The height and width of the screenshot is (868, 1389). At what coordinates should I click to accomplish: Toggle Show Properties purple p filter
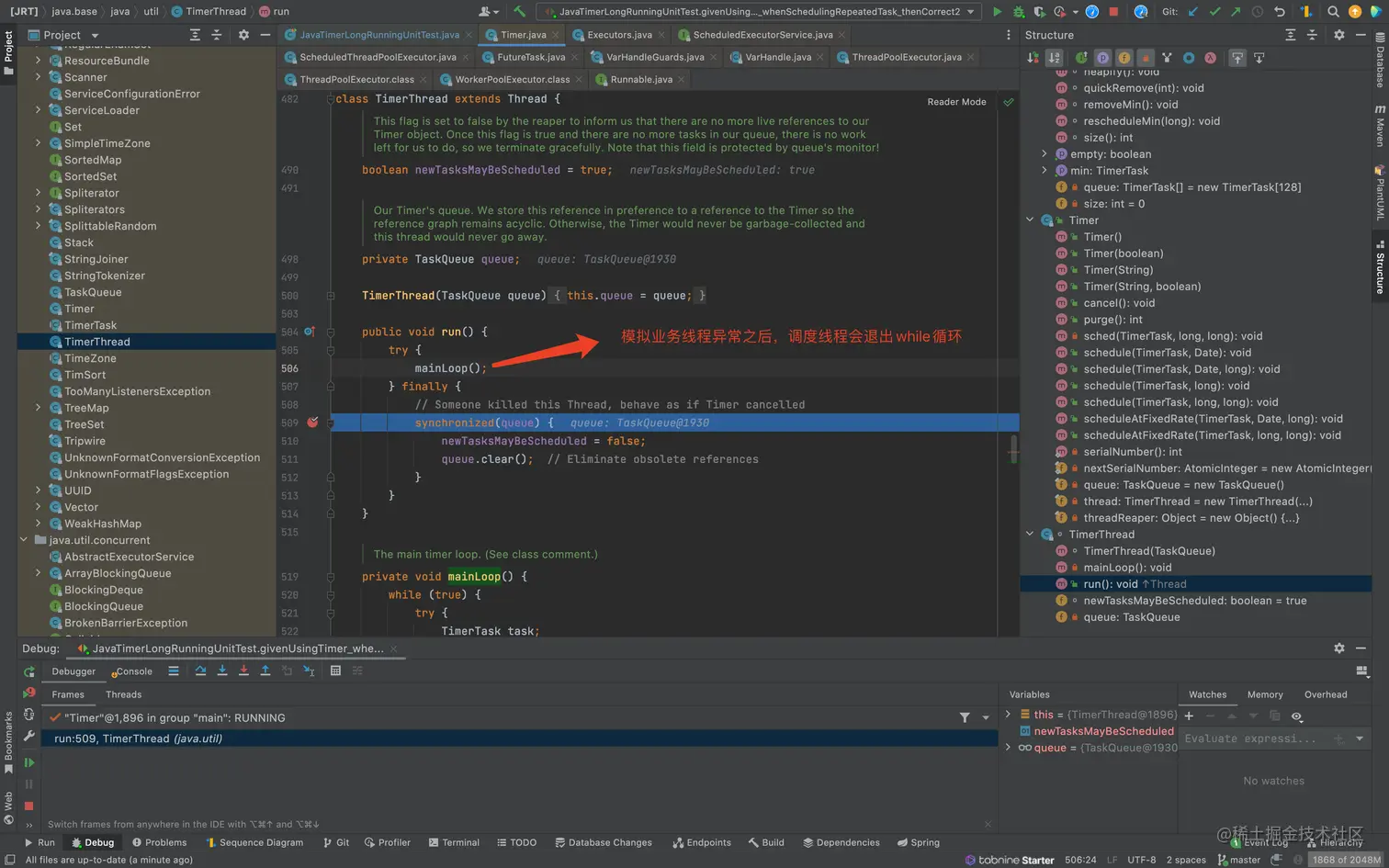tap(1102, 58)
